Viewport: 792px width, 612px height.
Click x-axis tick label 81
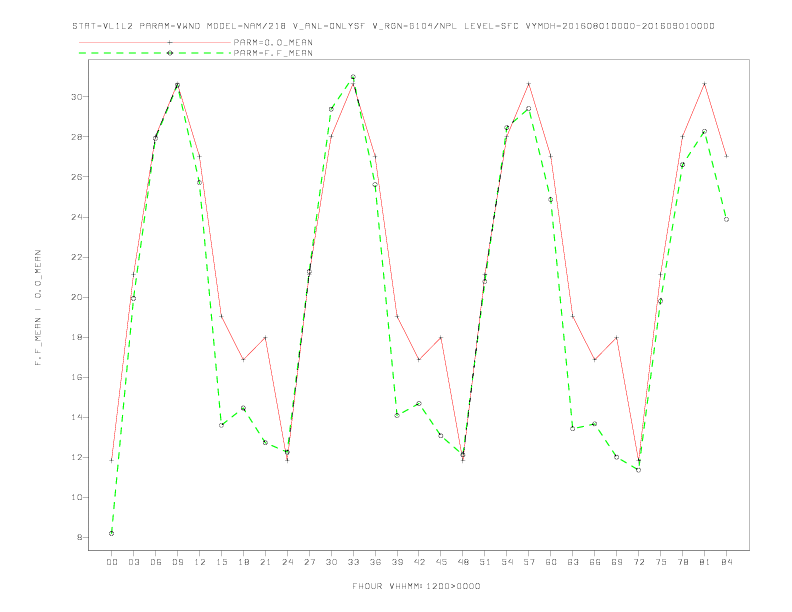point(705,562)
